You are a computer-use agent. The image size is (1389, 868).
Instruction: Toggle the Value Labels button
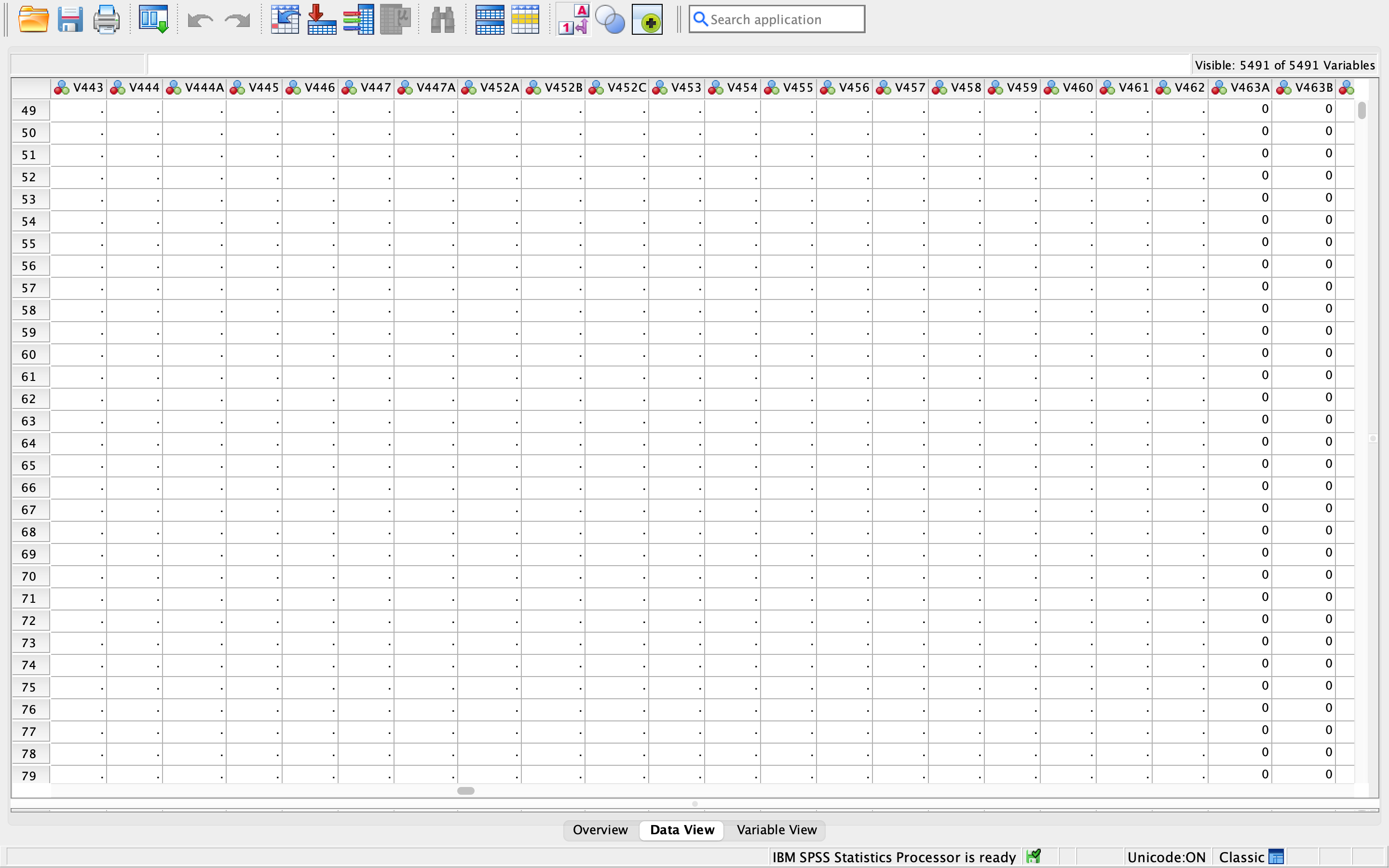pos(573,19)
